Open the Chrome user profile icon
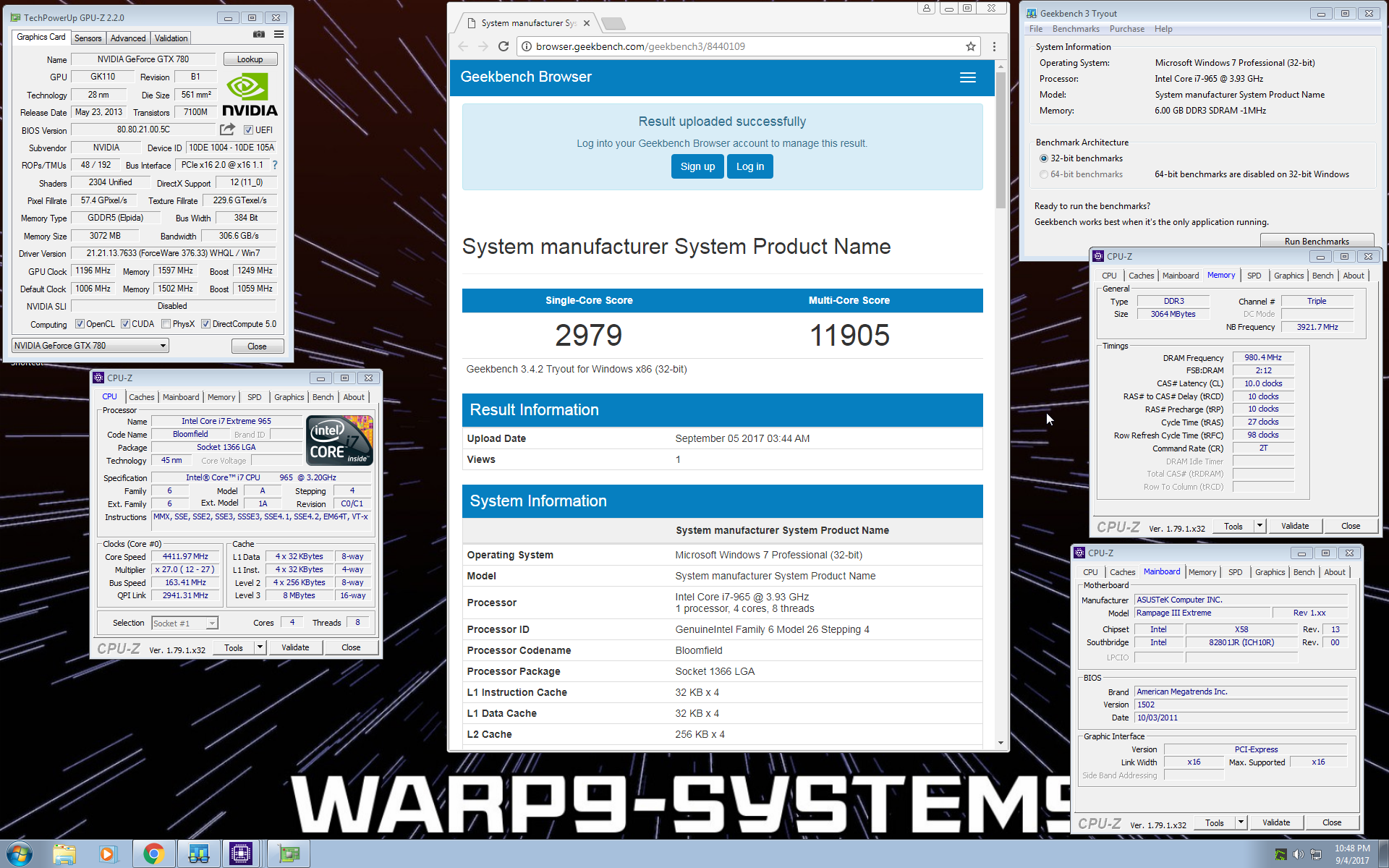The image size is (1389, 868). [927, 8]
